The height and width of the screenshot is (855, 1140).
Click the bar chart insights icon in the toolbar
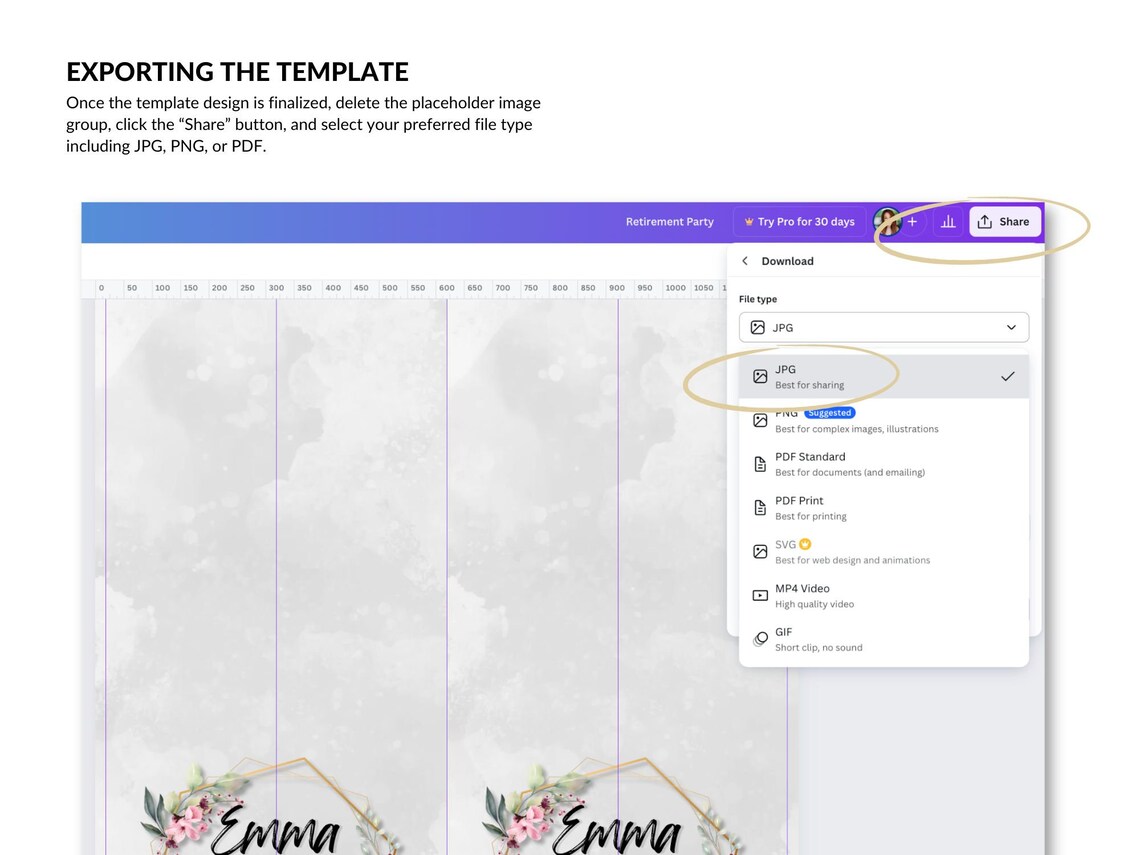948,221
